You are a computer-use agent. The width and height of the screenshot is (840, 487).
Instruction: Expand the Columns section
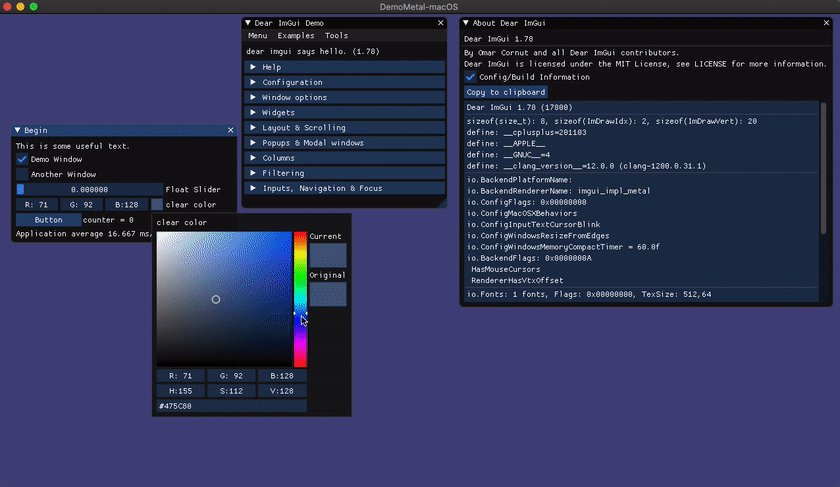(344, 158)
